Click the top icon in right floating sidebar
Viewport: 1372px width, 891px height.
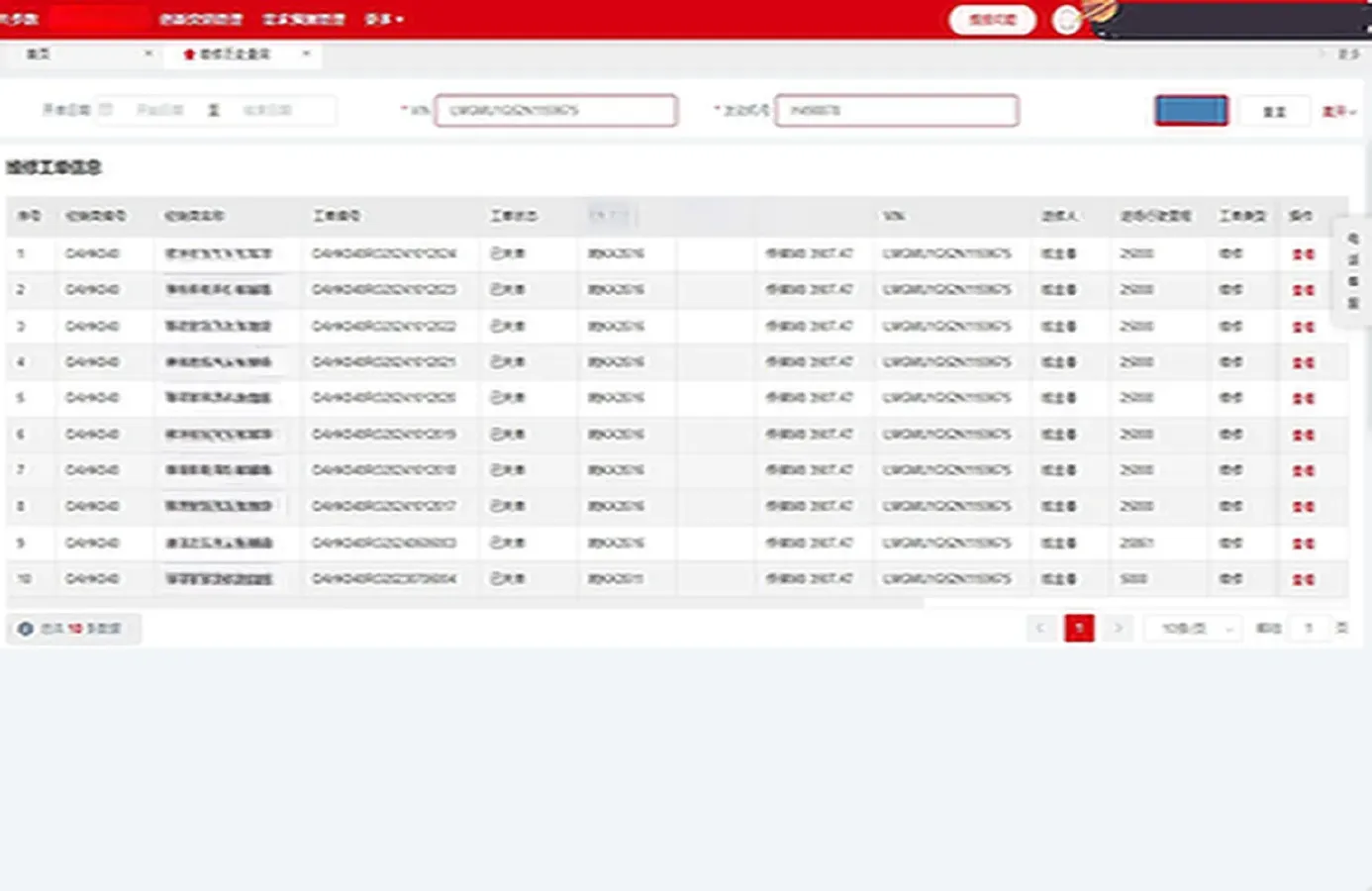1353,239
